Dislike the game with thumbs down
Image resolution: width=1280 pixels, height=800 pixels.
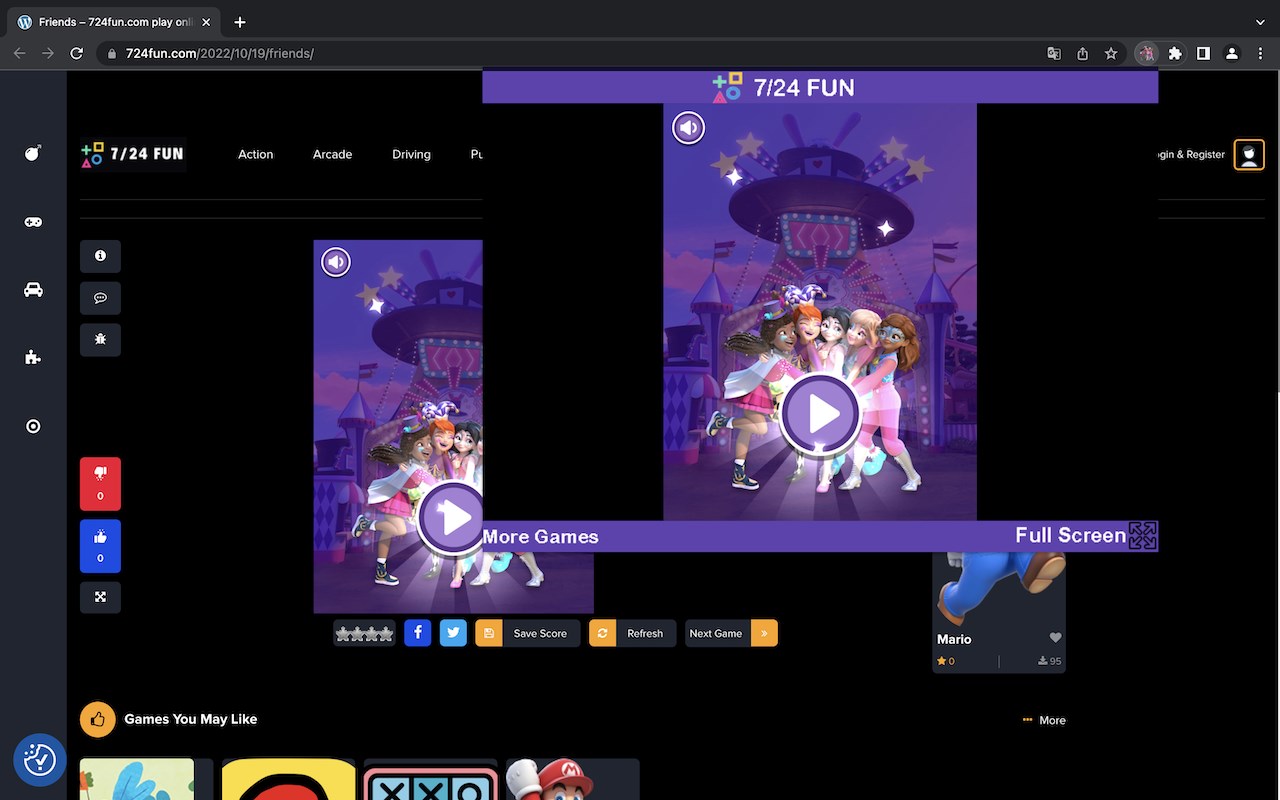(x=100, y=484)
